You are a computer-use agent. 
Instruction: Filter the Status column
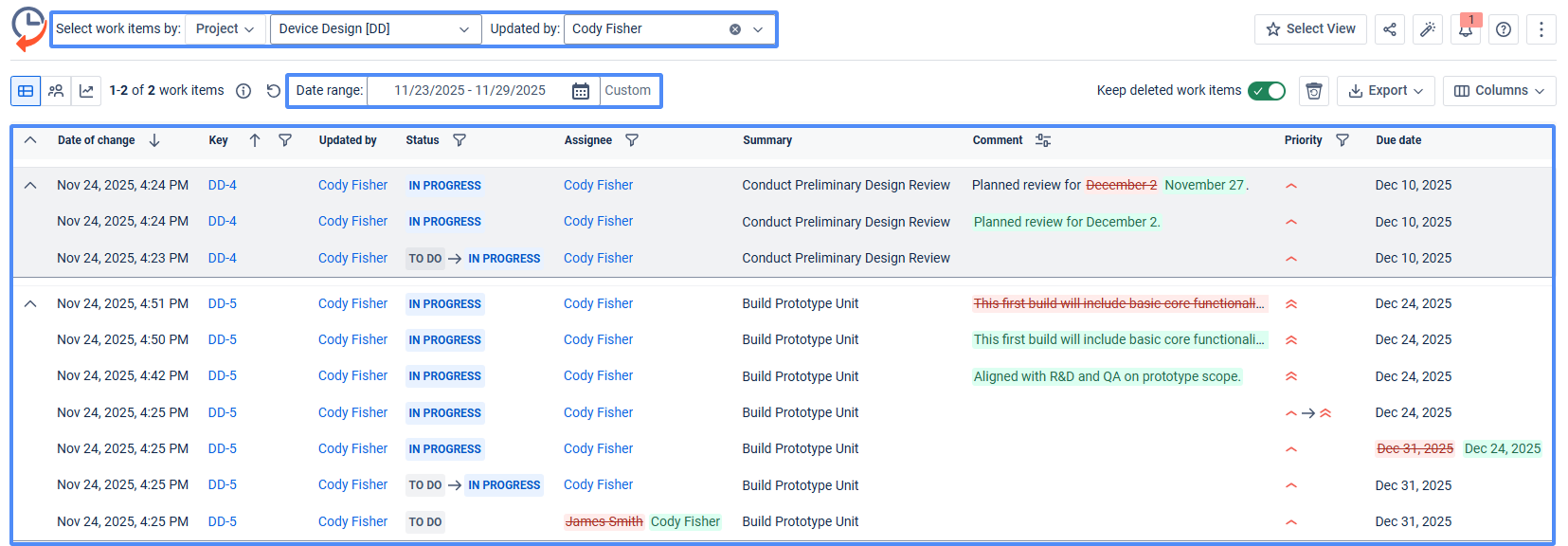coord(460,140)
